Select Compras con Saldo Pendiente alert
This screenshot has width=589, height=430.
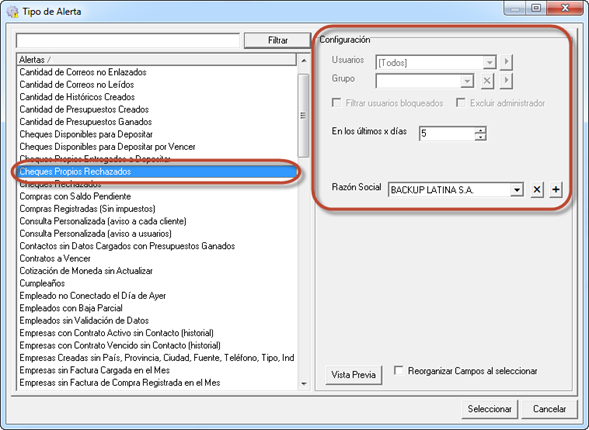[x=75, y=196]
